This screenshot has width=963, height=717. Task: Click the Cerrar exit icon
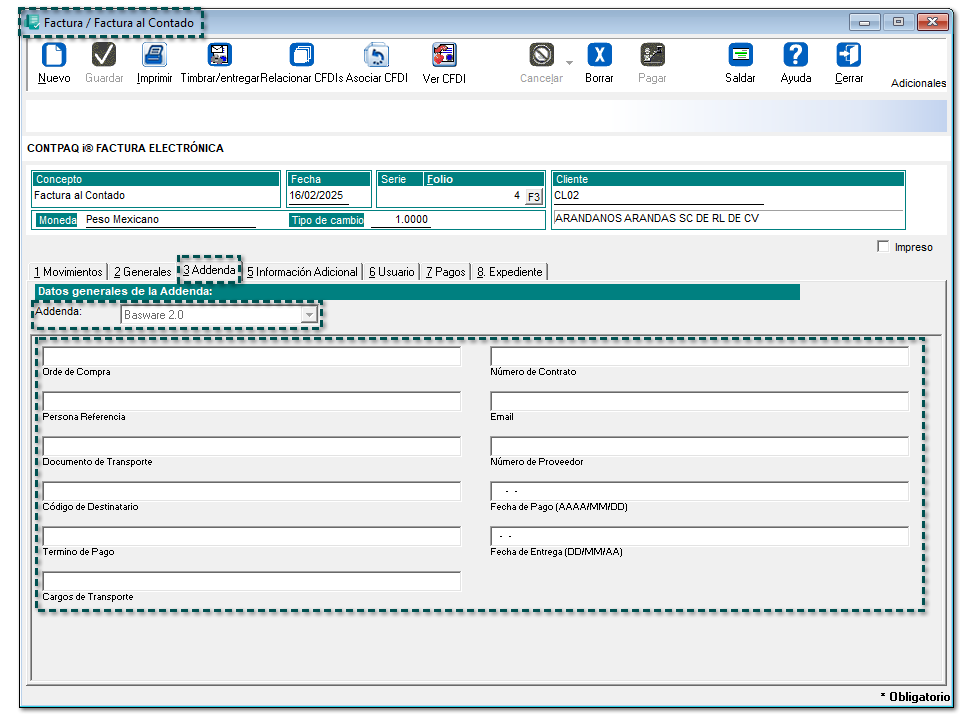click(849, 55)
